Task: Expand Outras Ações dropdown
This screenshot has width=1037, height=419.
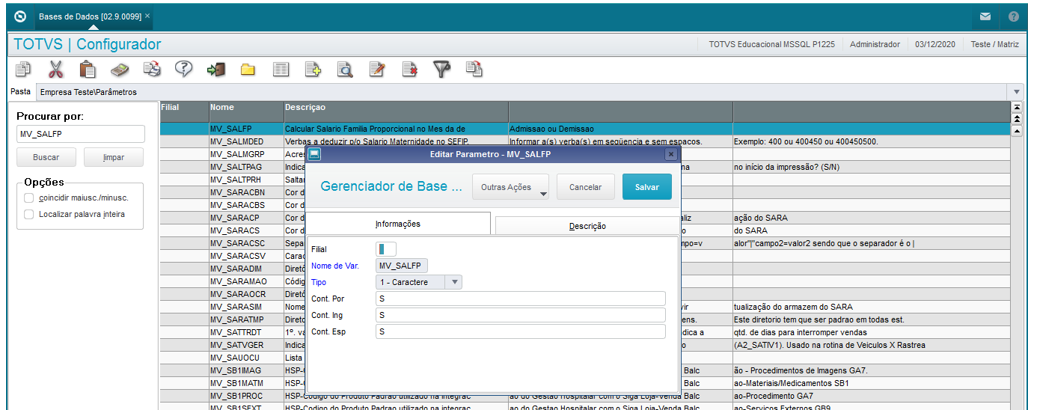Action: pyautogui.click(x=511, y=187)
